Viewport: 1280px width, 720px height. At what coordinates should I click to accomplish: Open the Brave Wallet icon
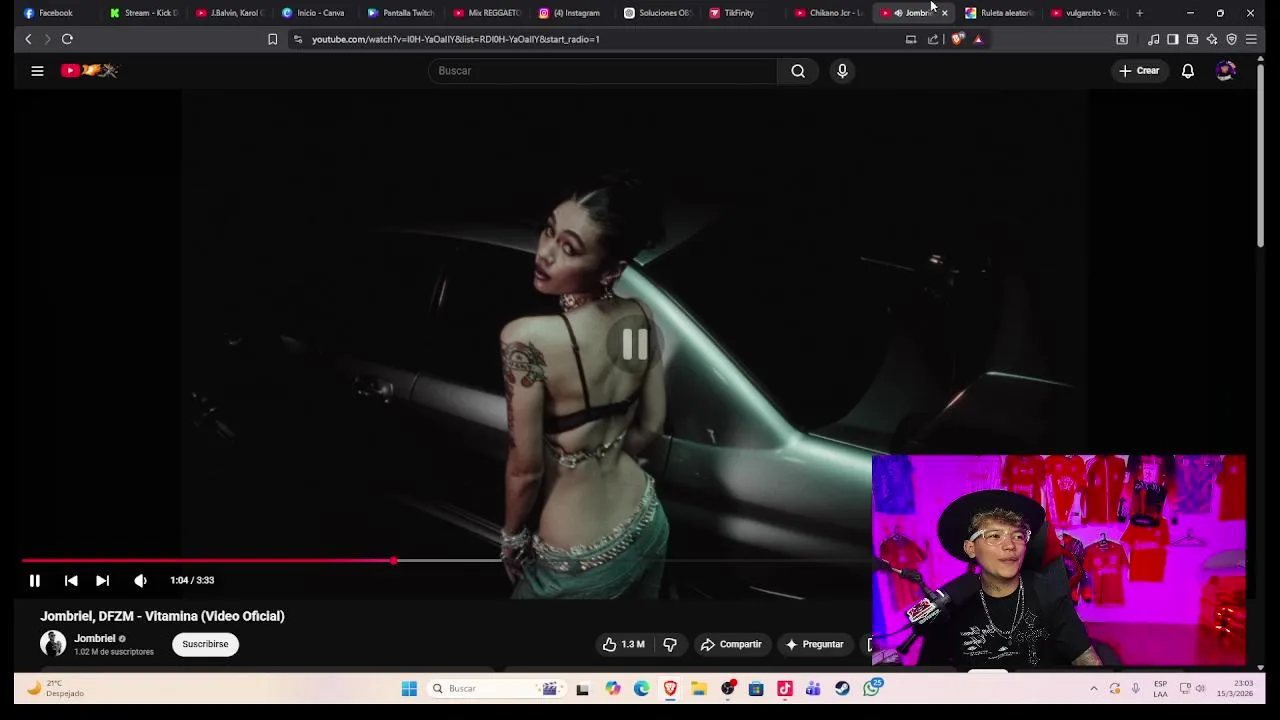click(1192, 39)
